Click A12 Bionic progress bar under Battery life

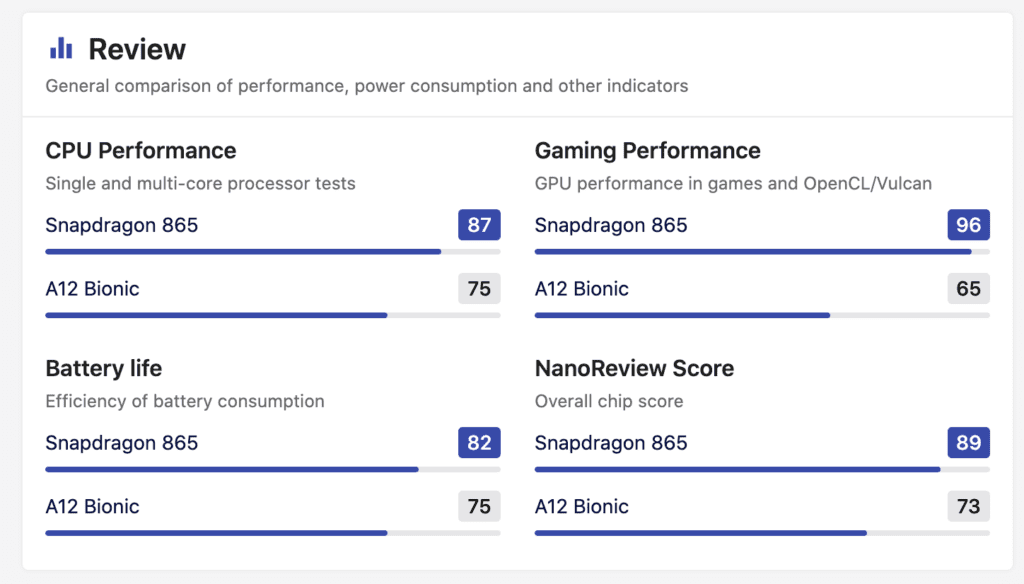(272, 533)
